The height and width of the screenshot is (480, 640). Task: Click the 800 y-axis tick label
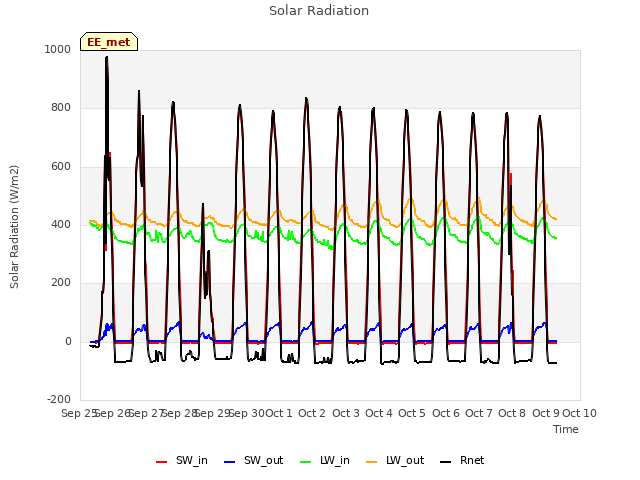(x=61, y=108)
